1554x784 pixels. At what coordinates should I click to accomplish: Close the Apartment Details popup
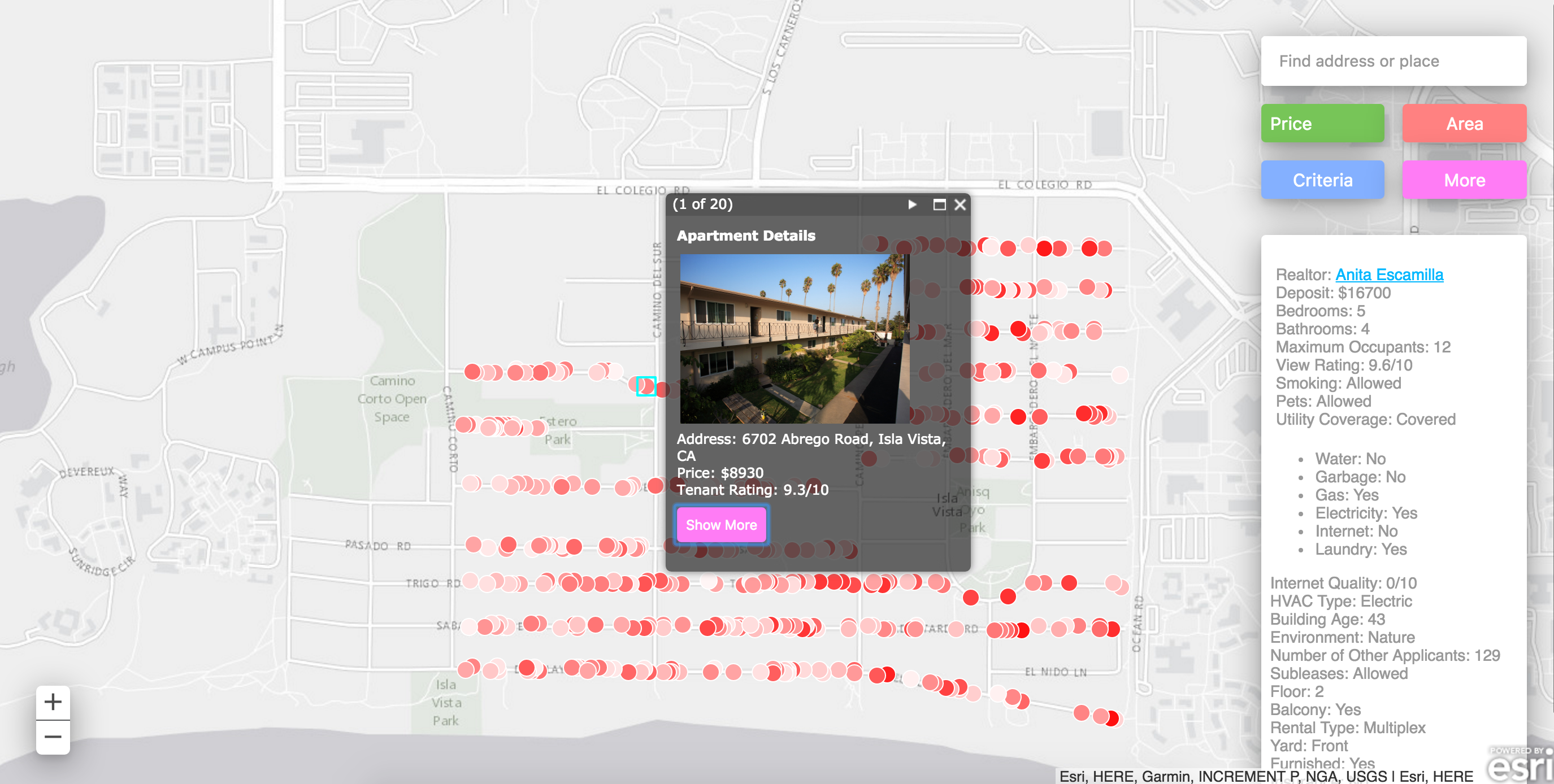(x=960, y=204)
